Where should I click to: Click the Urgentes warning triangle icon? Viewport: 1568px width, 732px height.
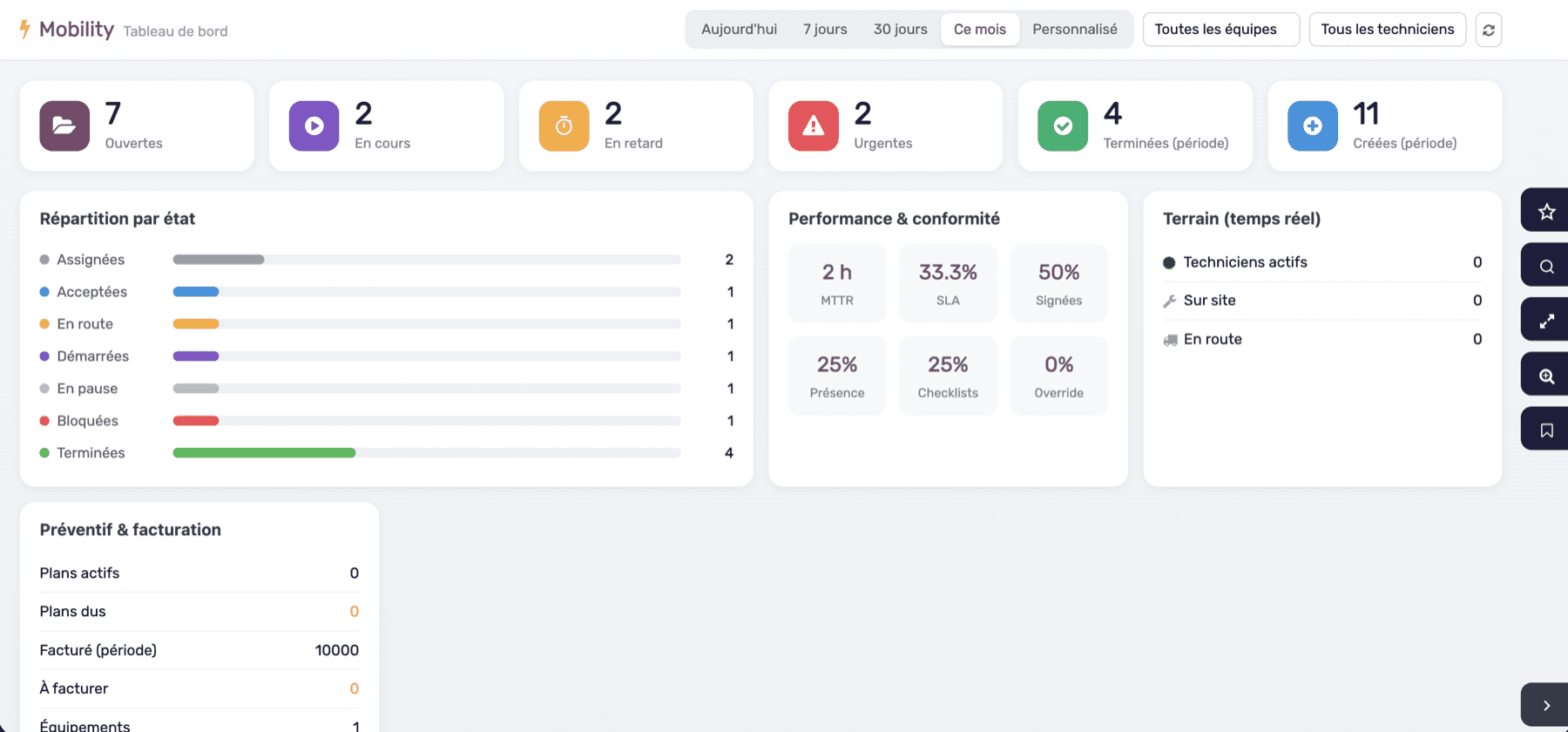pyautogui.click(x=814, y=126)
